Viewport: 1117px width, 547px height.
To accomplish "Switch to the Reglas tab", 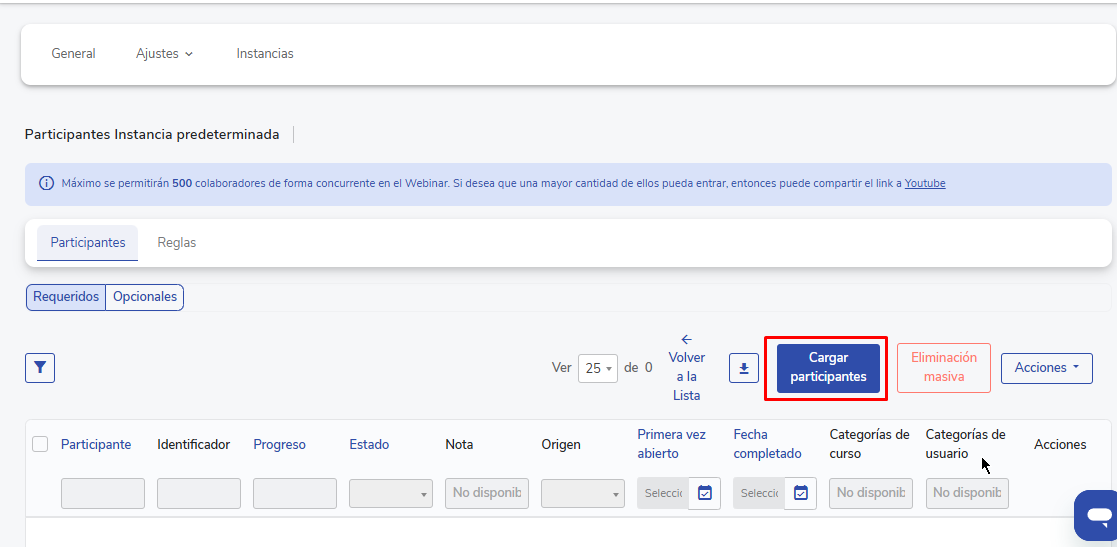I will (x=177, y=243).
